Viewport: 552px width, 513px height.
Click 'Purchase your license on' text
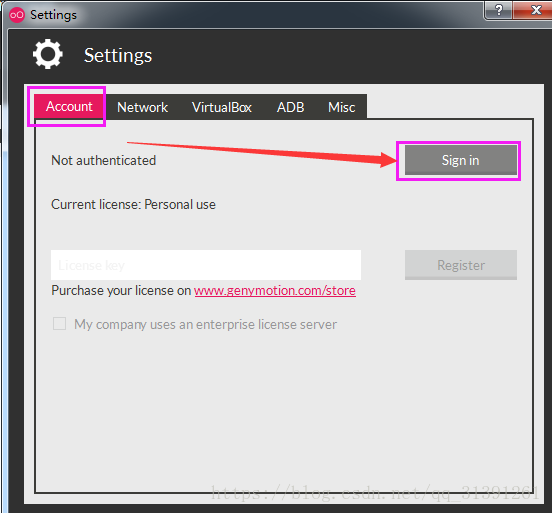(x=121, y=291)
